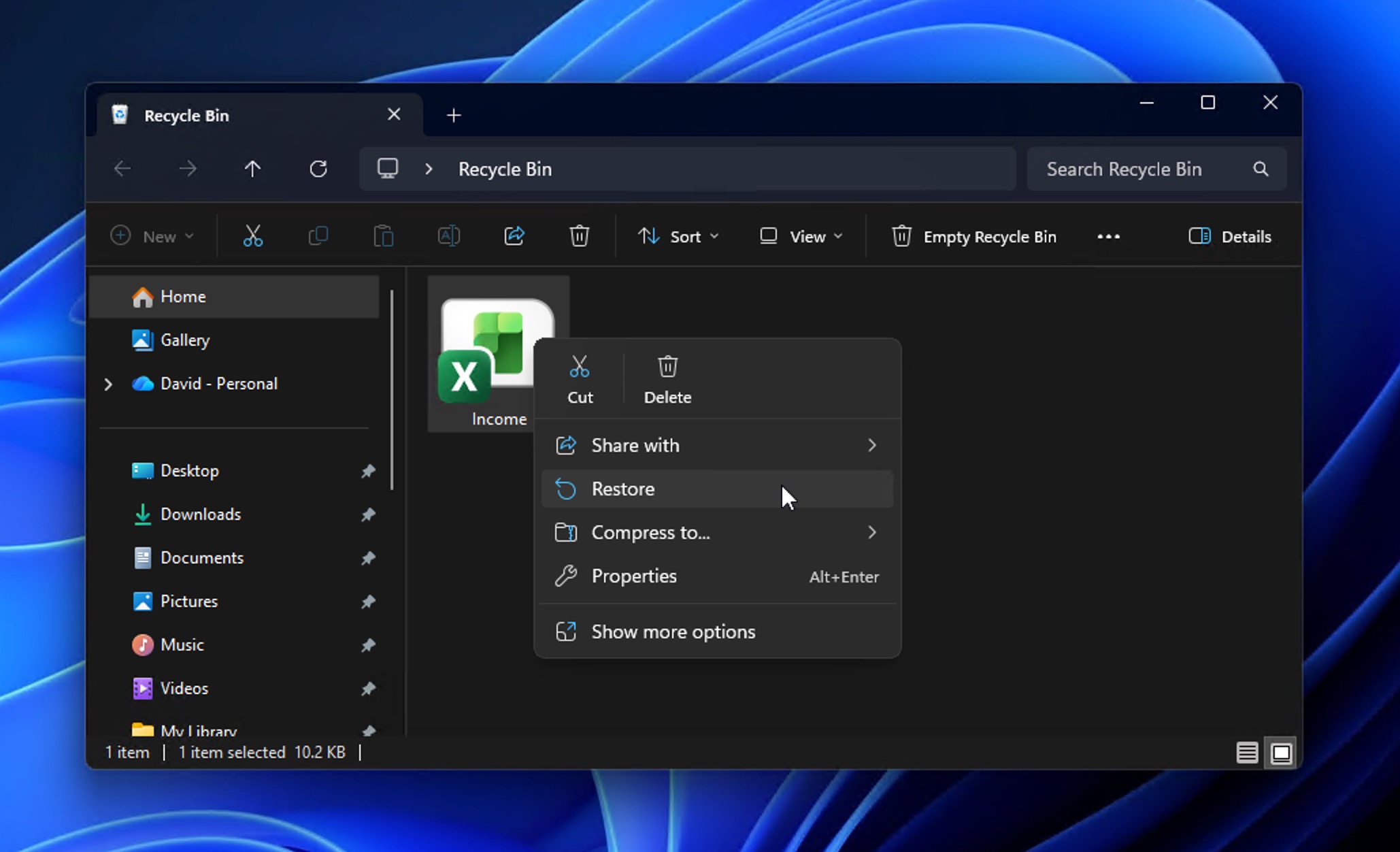Click the PC icon in address bar
1400x852 pixels.
click(388, 169)
